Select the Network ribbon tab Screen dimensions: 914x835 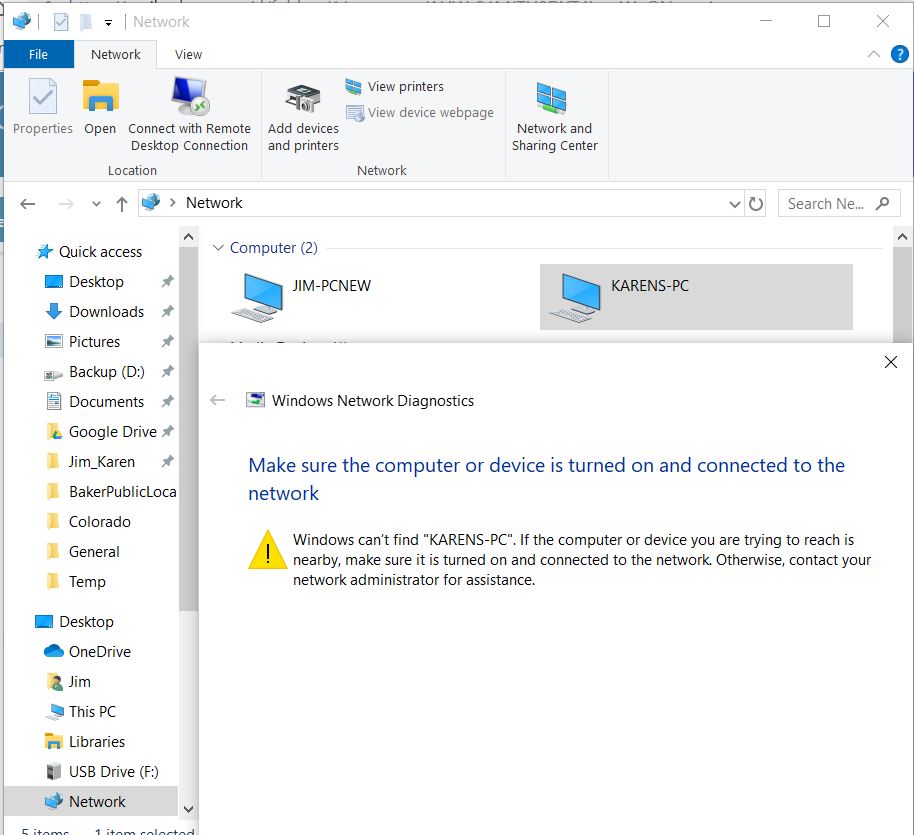click(115, 54)
